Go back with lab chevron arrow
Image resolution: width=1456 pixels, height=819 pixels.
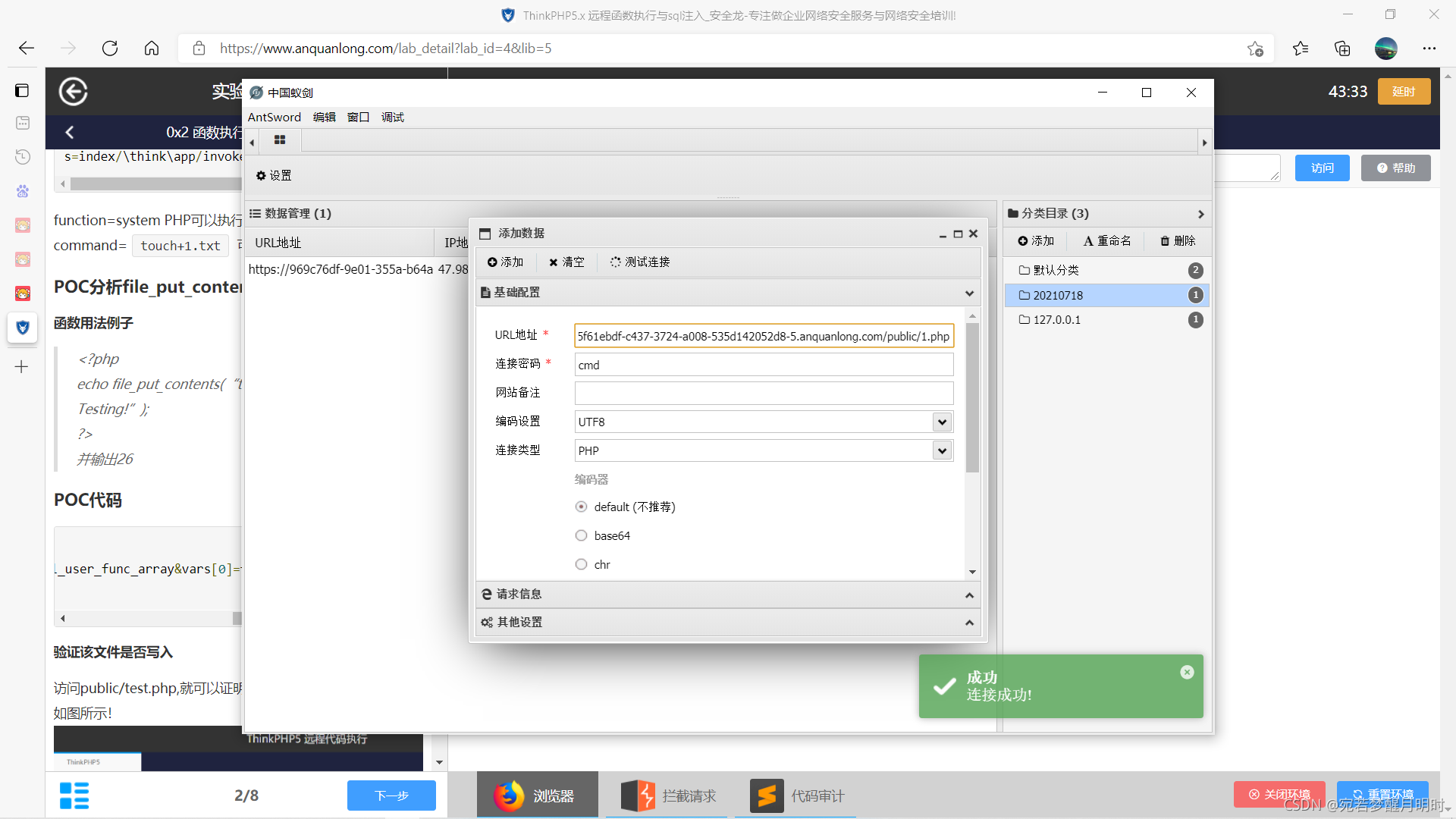[70, 133]
